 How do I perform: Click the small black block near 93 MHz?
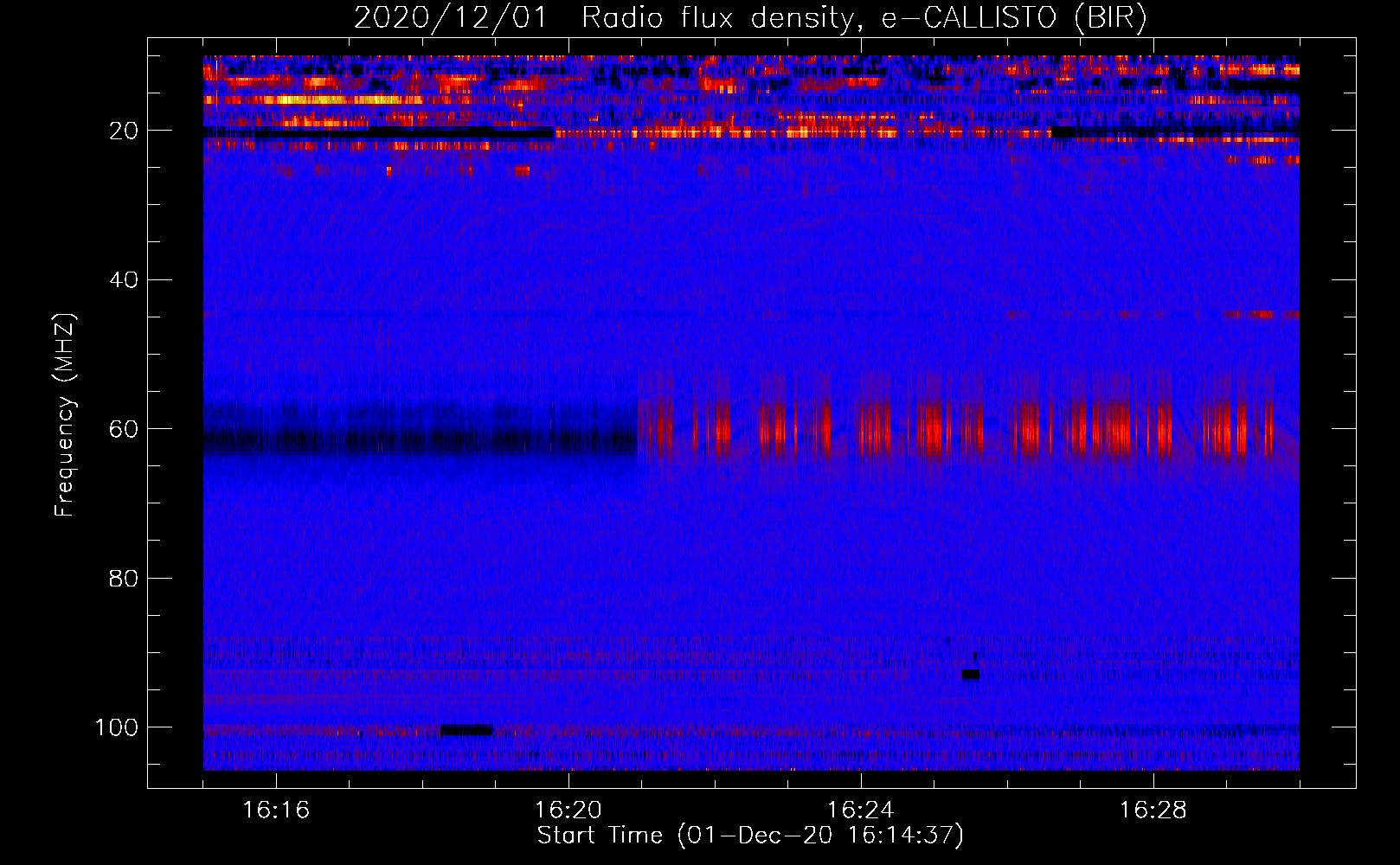point(971,675)
